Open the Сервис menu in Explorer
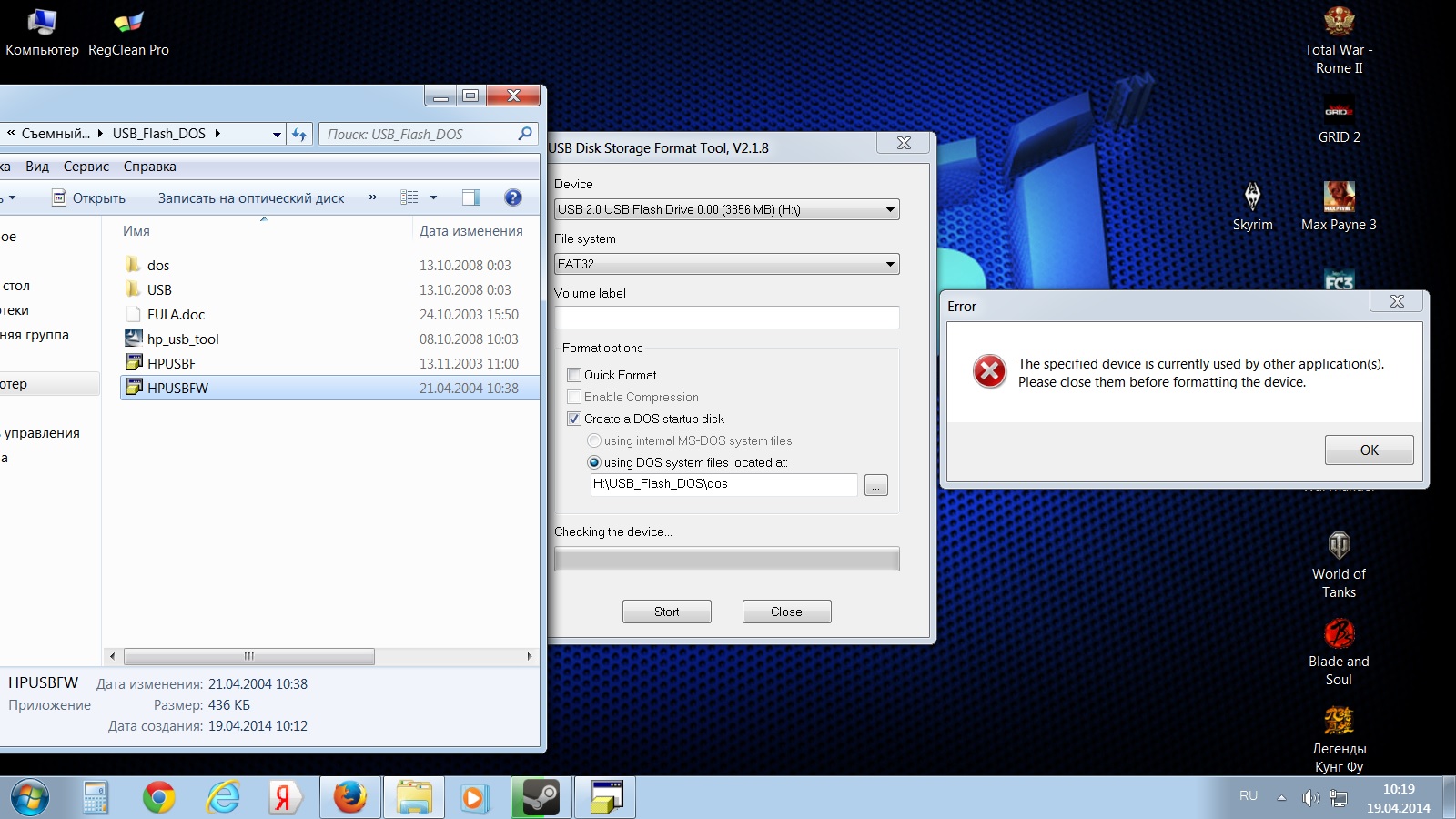This screenshot has height=819, width=1456. pyautogui.click(x=86, y=167)
